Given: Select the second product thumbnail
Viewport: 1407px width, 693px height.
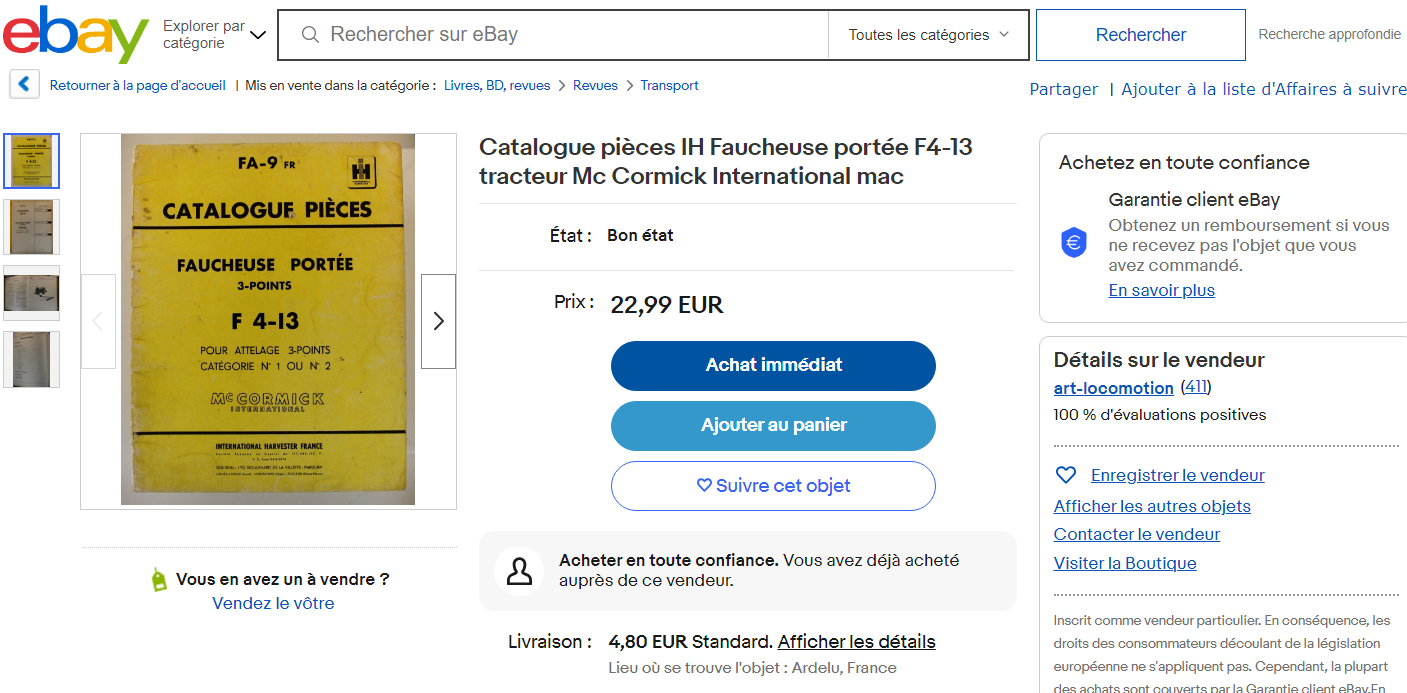Looking at the screenshot, I should 32,227.
